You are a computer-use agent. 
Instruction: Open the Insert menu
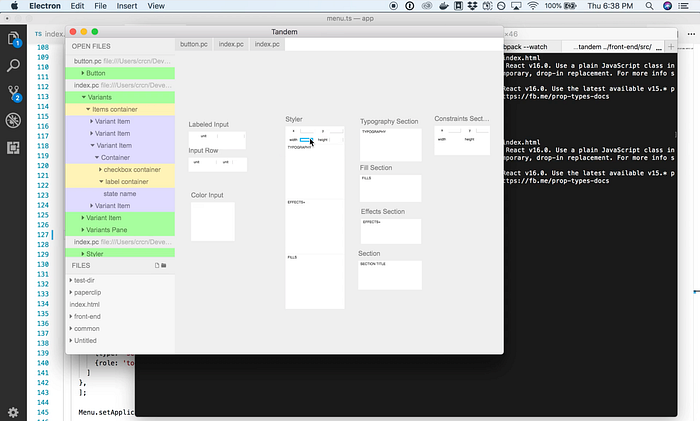[x=127, y=6]
